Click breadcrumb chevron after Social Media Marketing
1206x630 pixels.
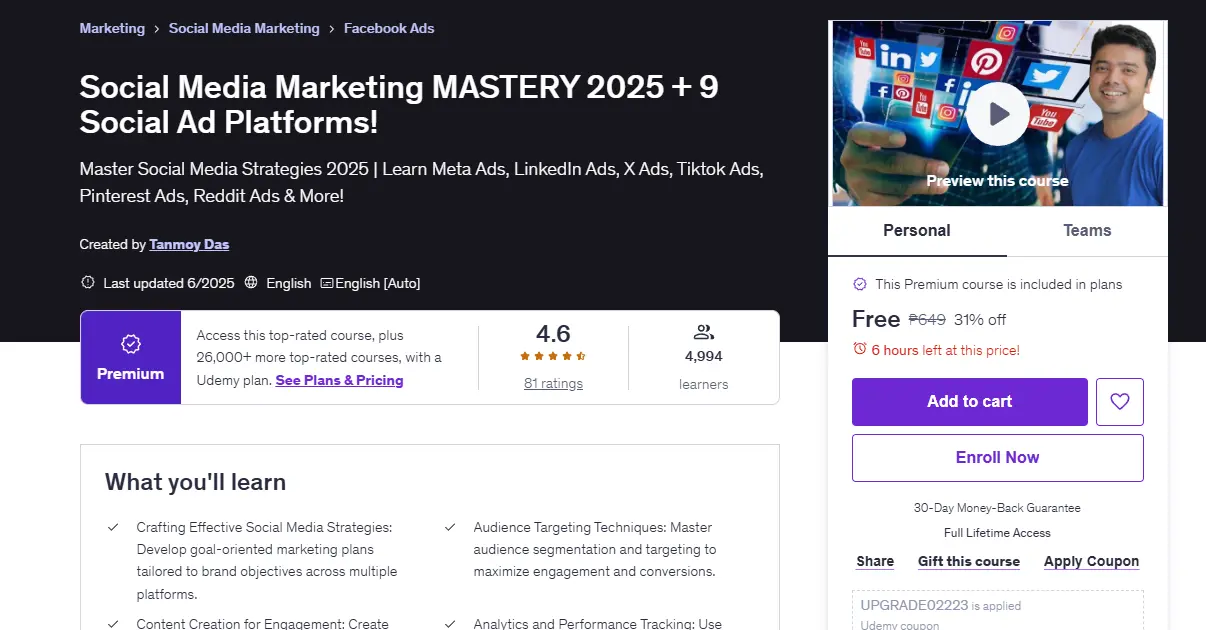[332, 29]
